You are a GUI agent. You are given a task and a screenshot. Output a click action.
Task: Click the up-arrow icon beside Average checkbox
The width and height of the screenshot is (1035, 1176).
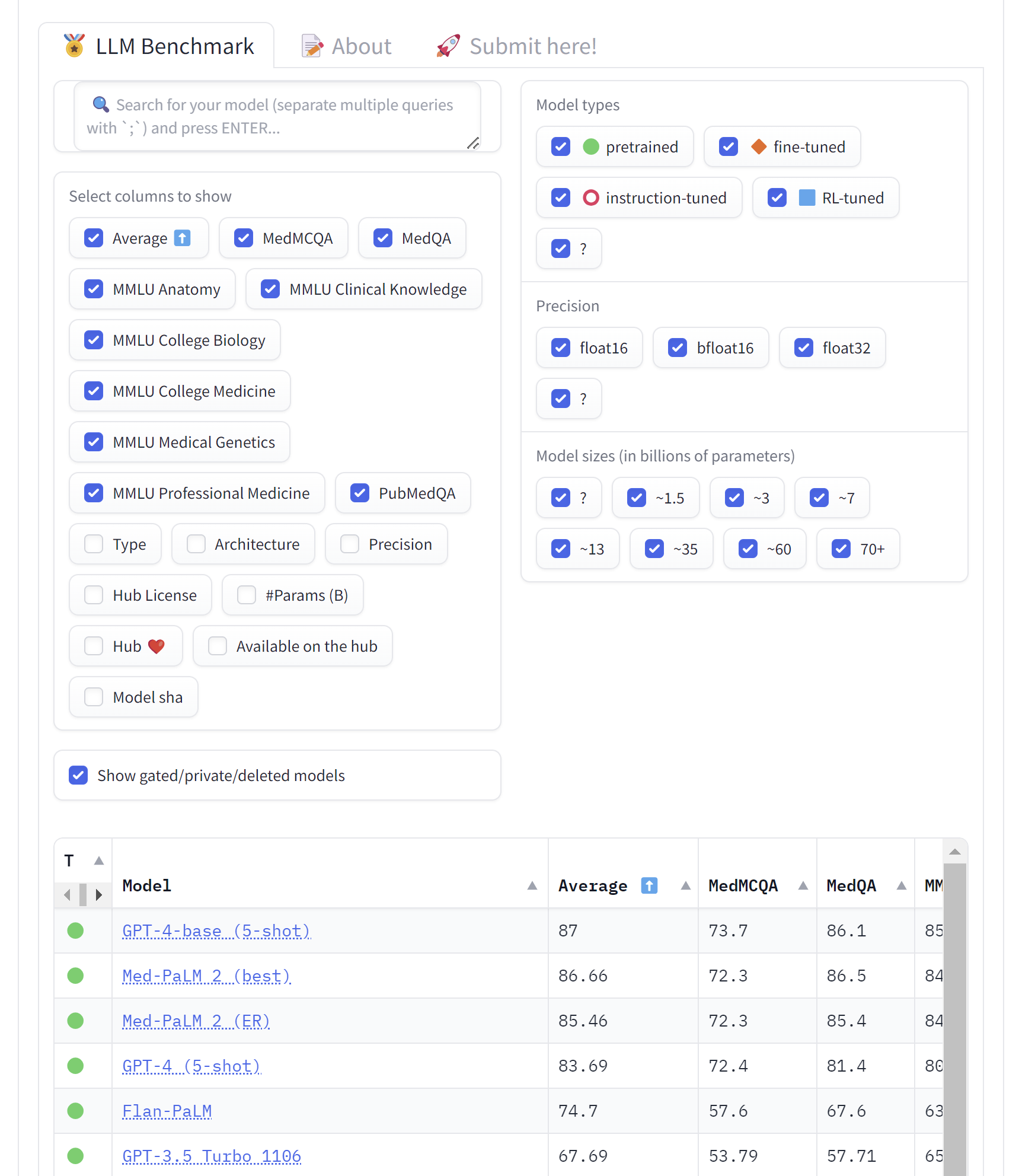click(183, 238)
